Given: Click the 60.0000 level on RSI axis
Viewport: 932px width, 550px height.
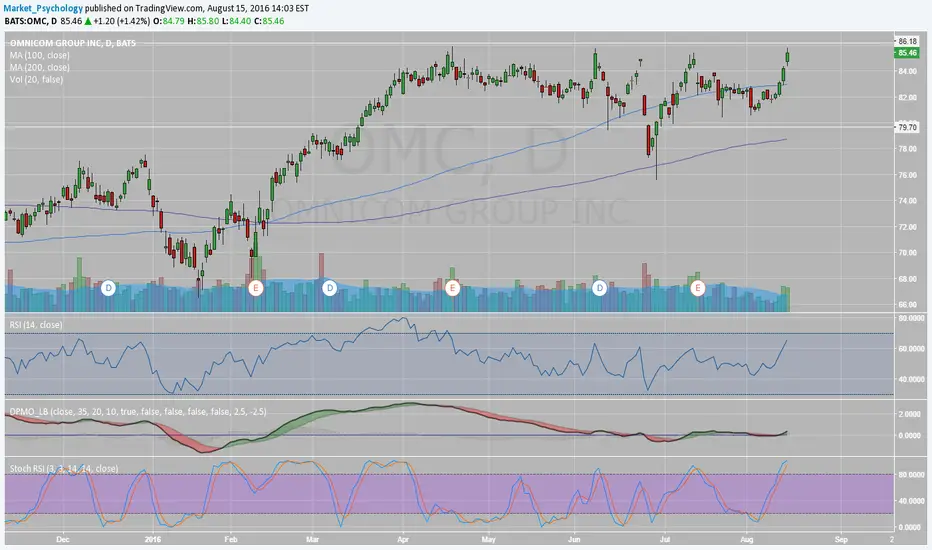Looking at the screenshot, I should tap(911, 349).
